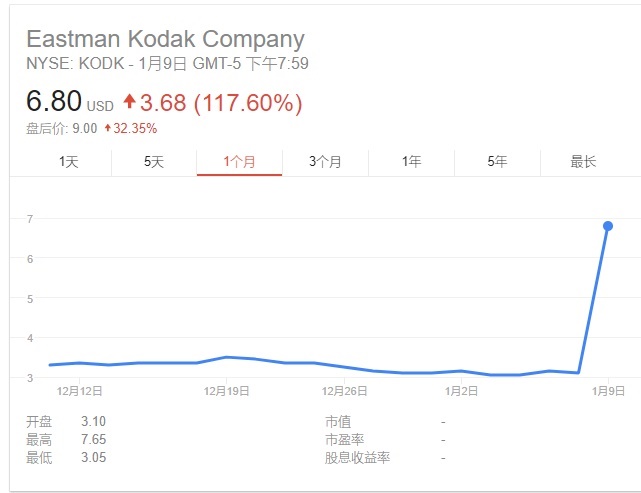Click the 市值 market cap label
Image resolution: width=641 pixels, height=493 pixels.
pyautogui.click(x=338, y=422)
